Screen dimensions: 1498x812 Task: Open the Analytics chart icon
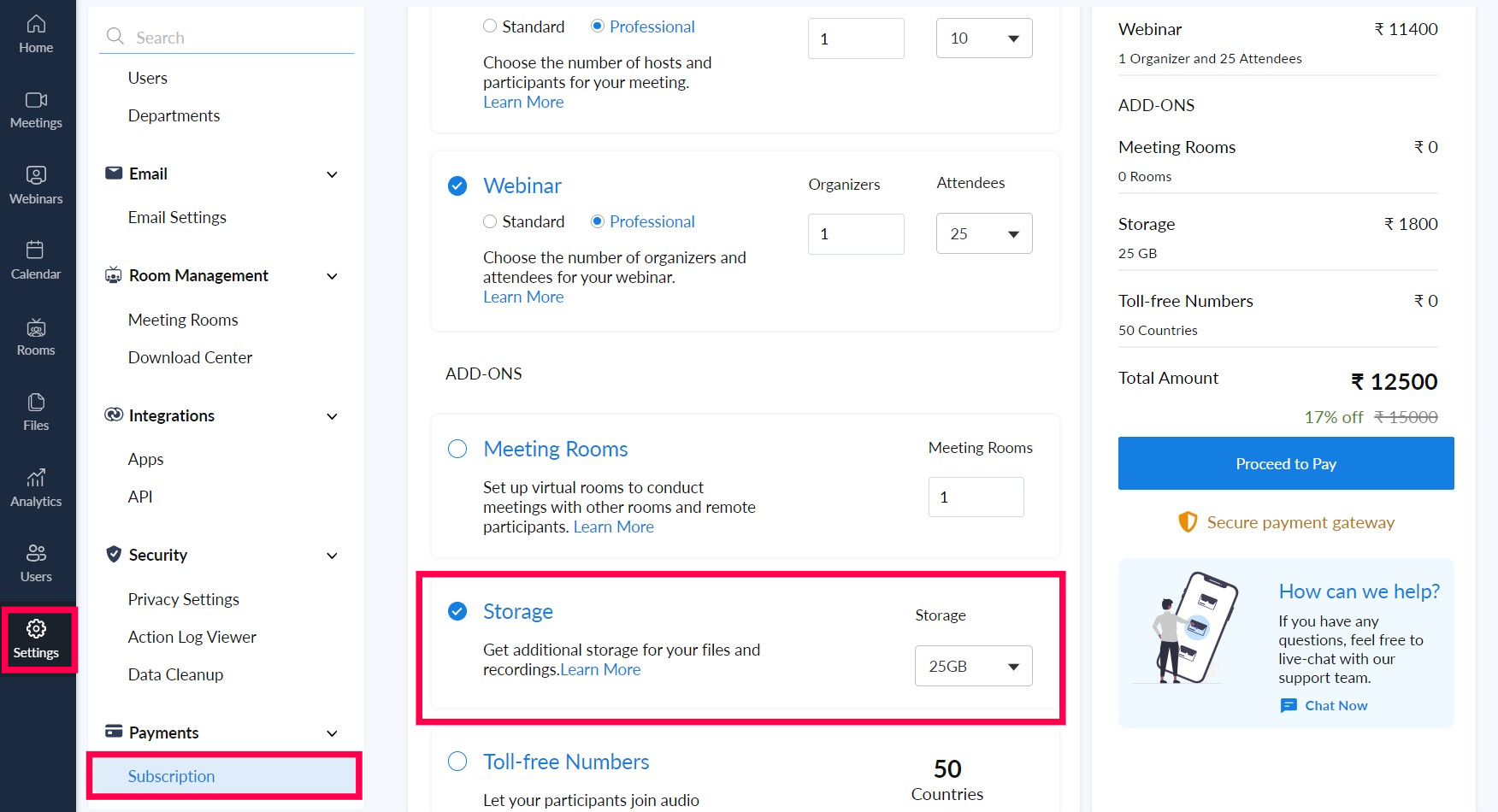(x=36, y=478)
